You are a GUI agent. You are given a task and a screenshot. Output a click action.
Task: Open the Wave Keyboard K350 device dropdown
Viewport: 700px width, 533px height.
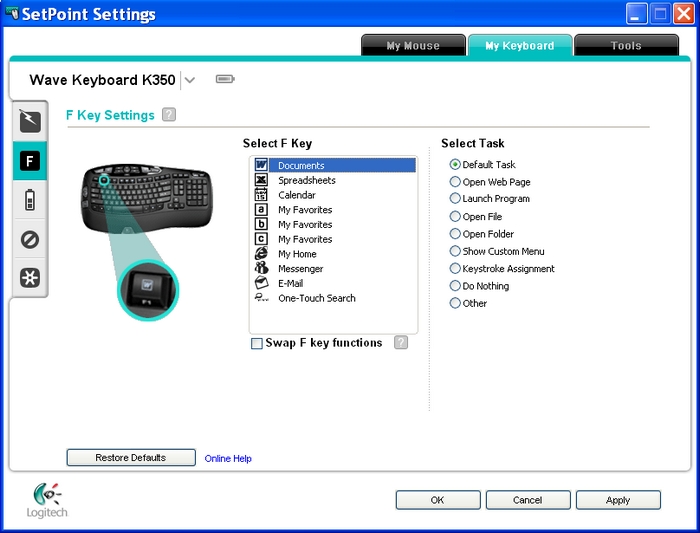click(190, 80)
